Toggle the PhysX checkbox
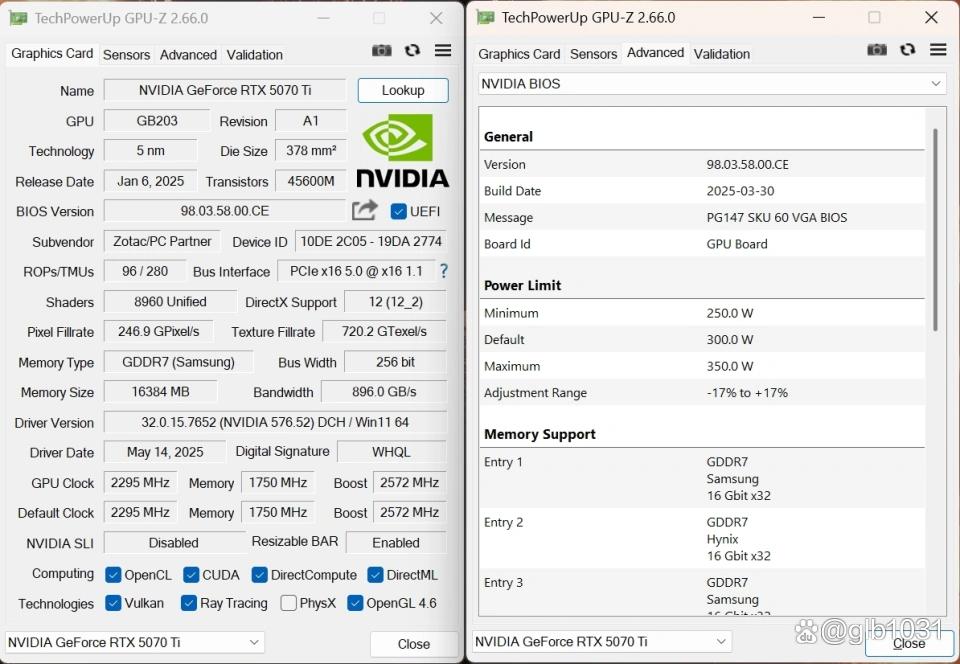The width and height of the screenshot is (960, 664). coord(289,603)
